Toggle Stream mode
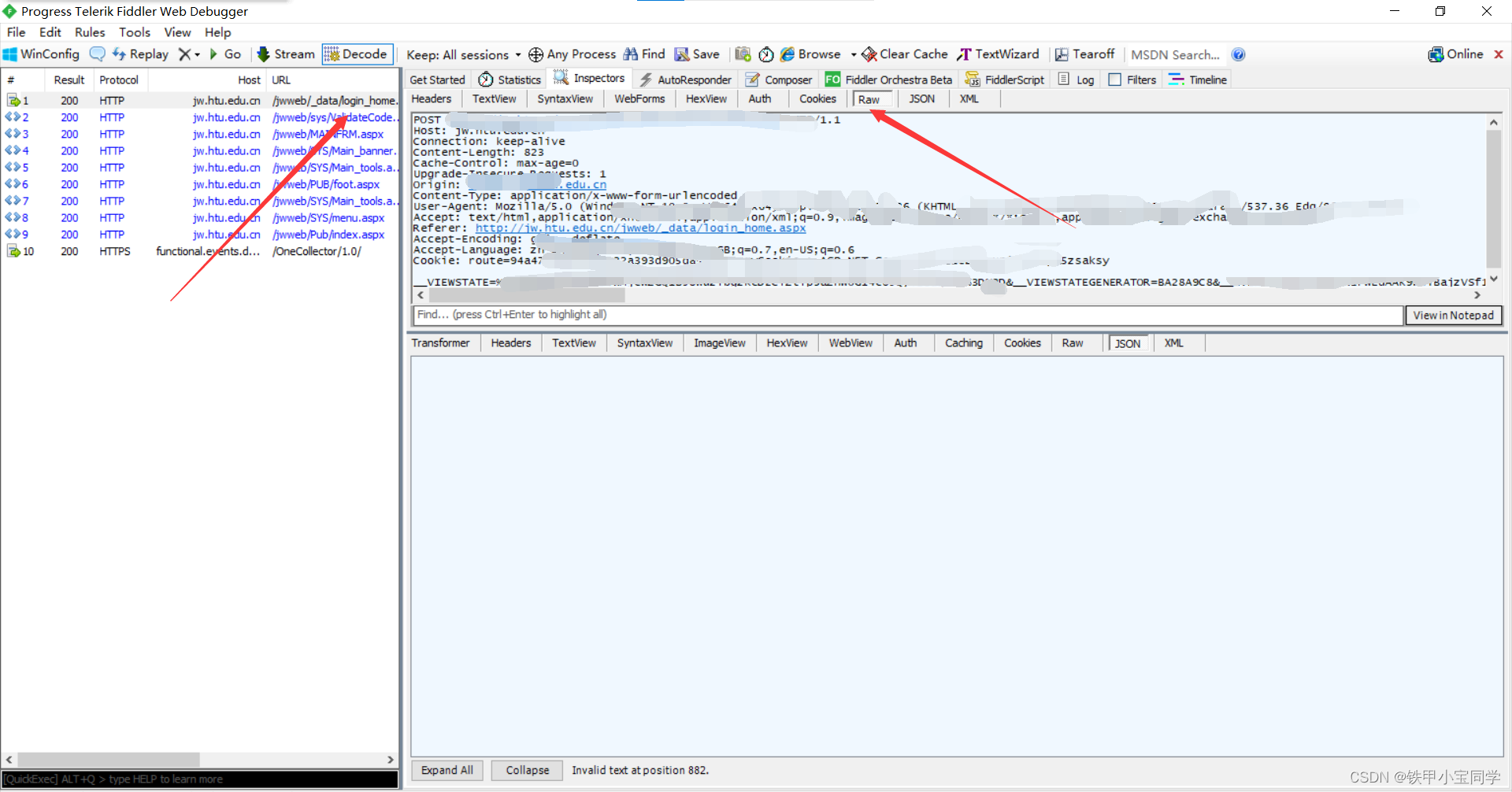The image size is (1512, 792). click(x=286, y=54)
